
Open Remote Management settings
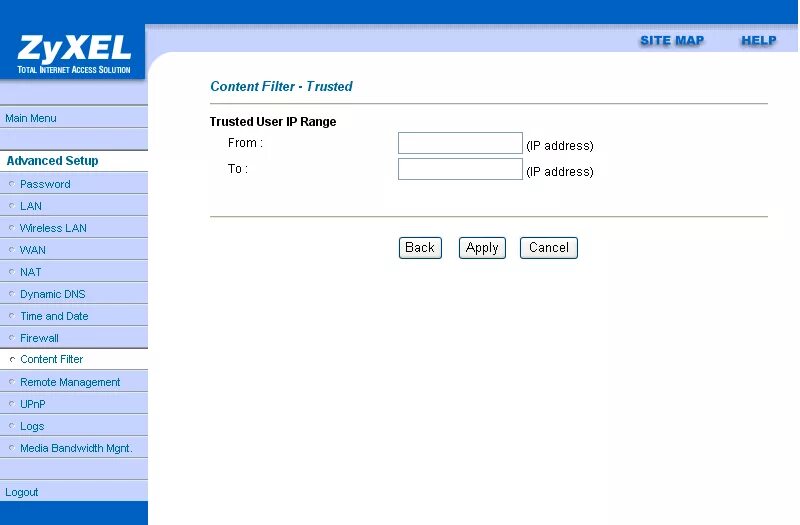point(70,382)
